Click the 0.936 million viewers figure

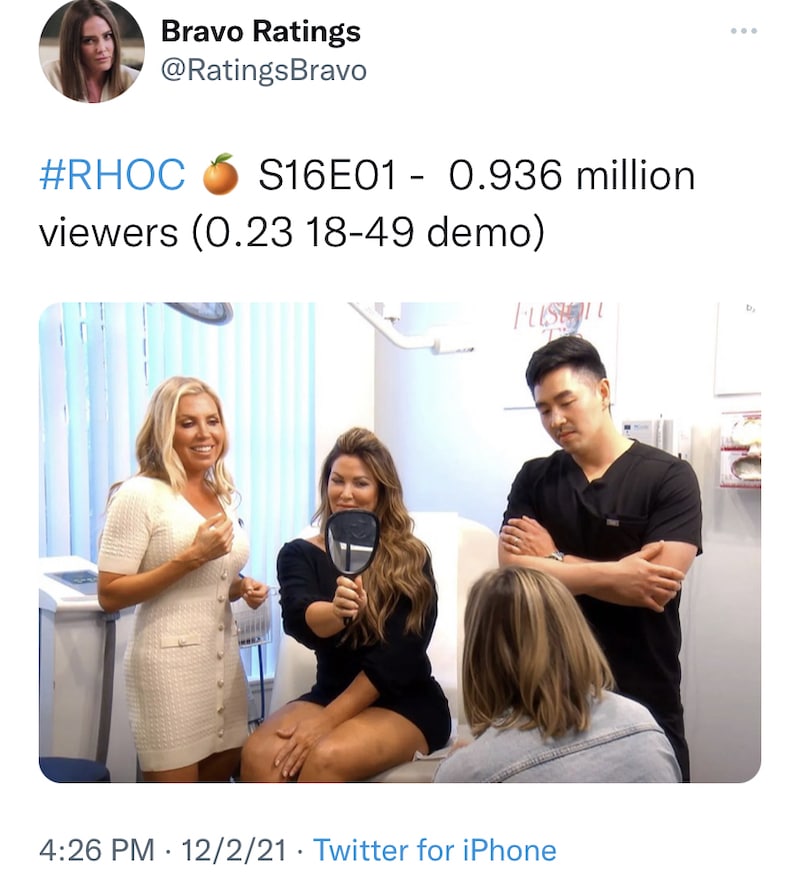(571, 175)
